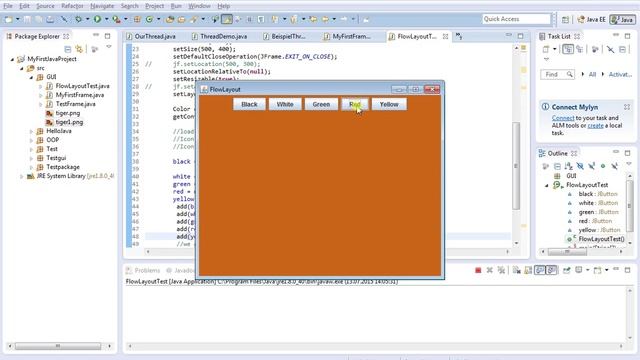Viewport: 640px width, 360px height.
Task: Click the Black button in FlowLayout window
Action: 249,104
